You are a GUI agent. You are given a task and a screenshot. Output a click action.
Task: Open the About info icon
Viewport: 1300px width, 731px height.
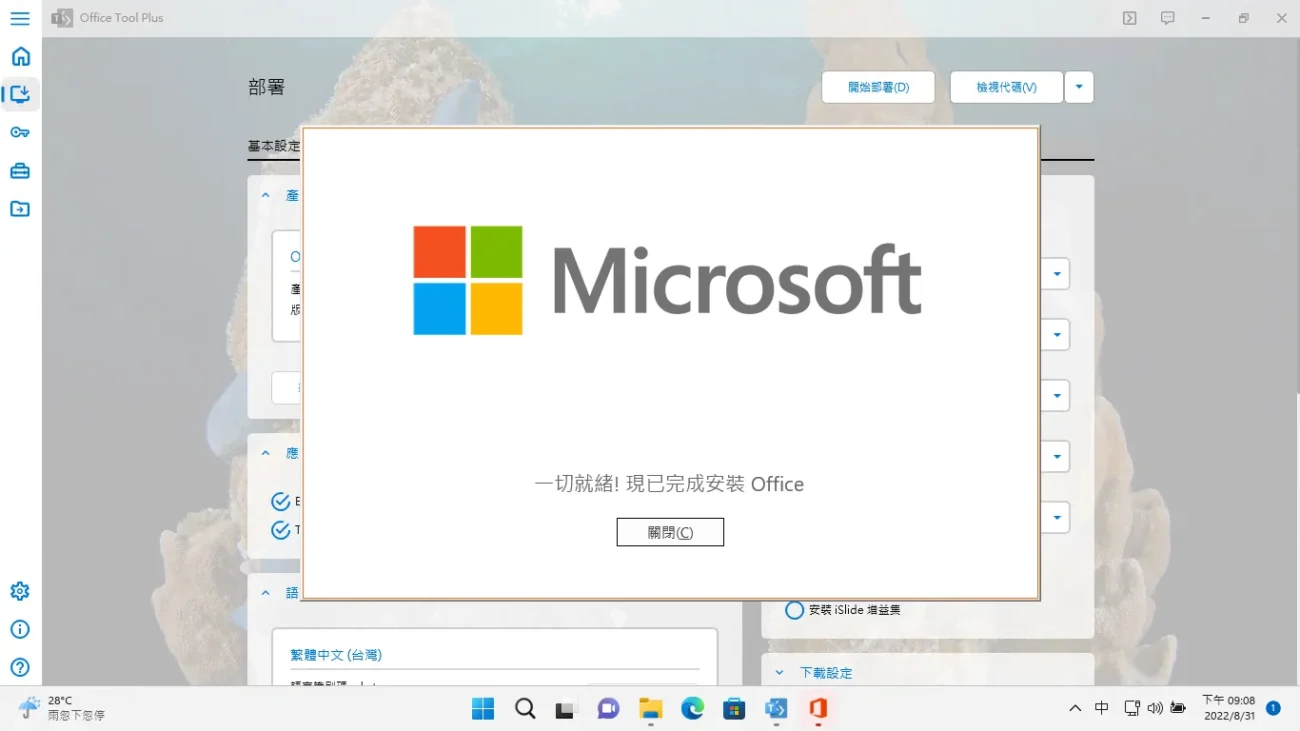(20, 629)
